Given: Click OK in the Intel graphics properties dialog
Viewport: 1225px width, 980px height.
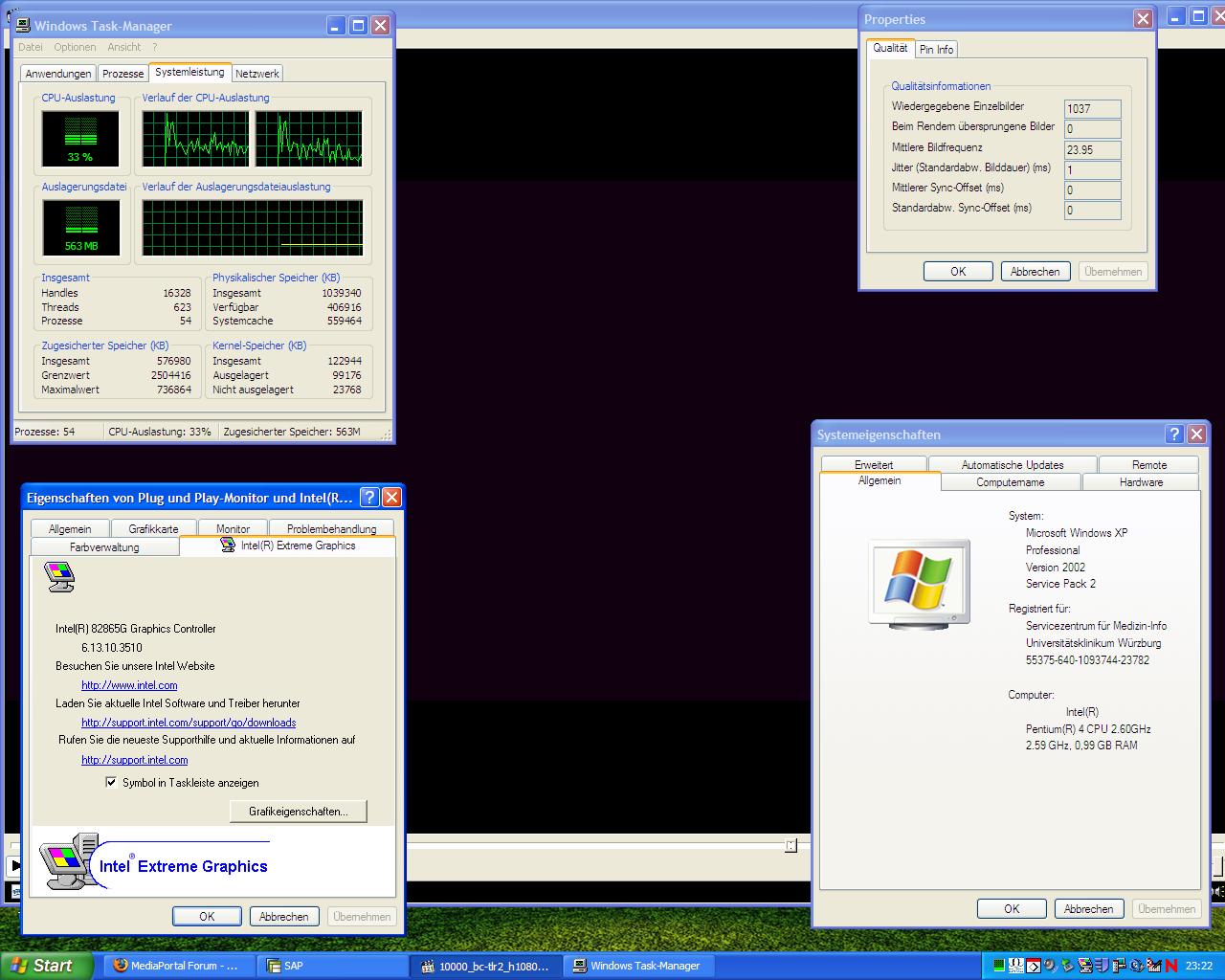Looking at the screenshot, I should click(x=207, y=917).
